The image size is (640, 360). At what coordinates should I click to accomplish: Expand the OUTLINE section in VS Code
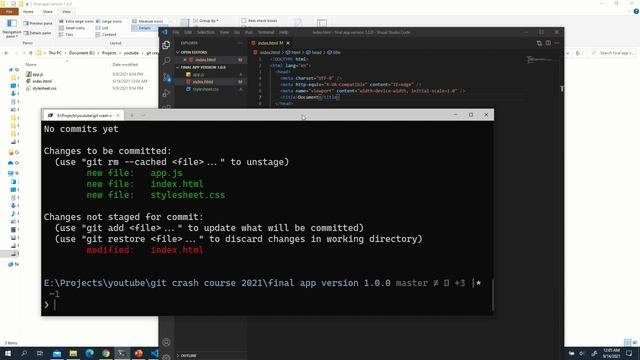pos(187,356)
